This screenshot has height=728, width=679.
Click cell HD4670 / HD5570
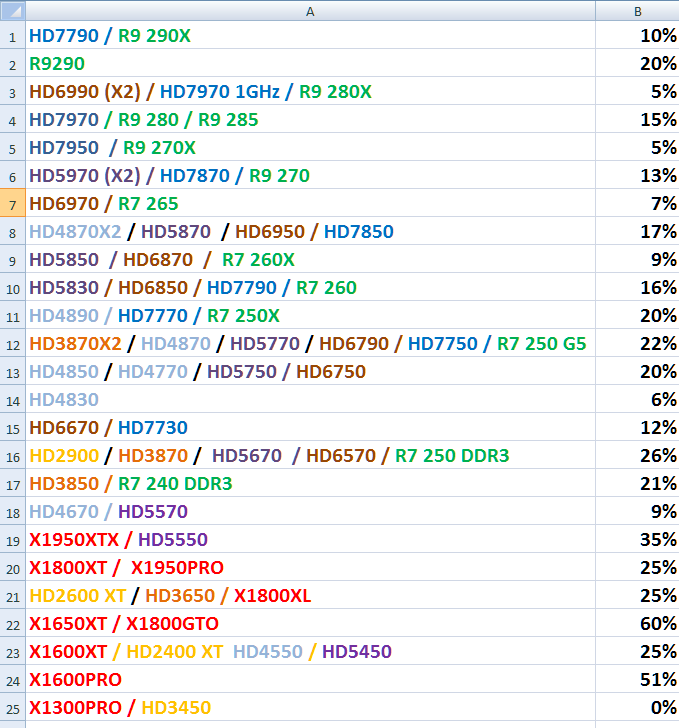[310, 512]
